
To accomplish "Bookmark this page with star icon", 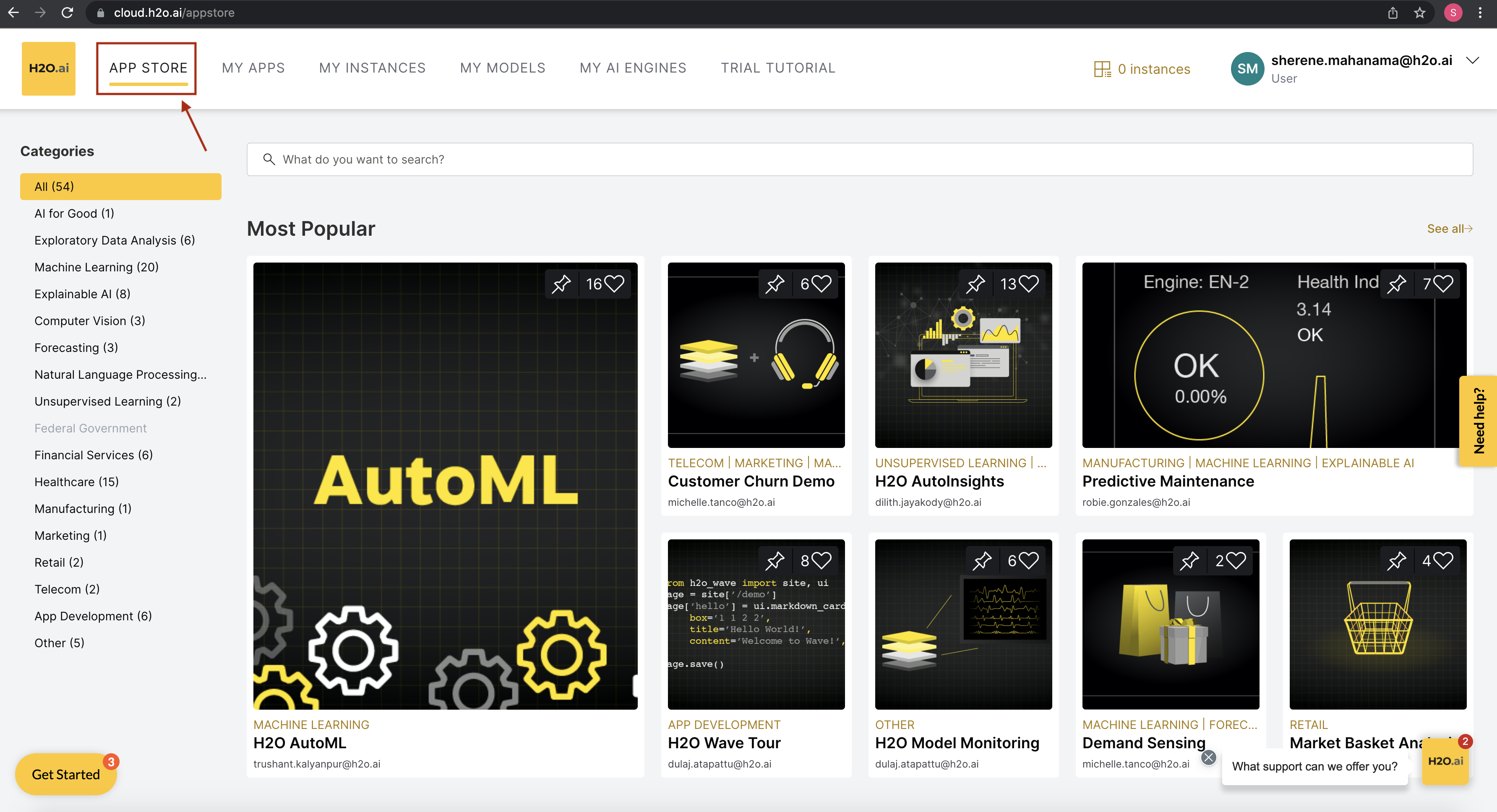I will (1420, 12).
